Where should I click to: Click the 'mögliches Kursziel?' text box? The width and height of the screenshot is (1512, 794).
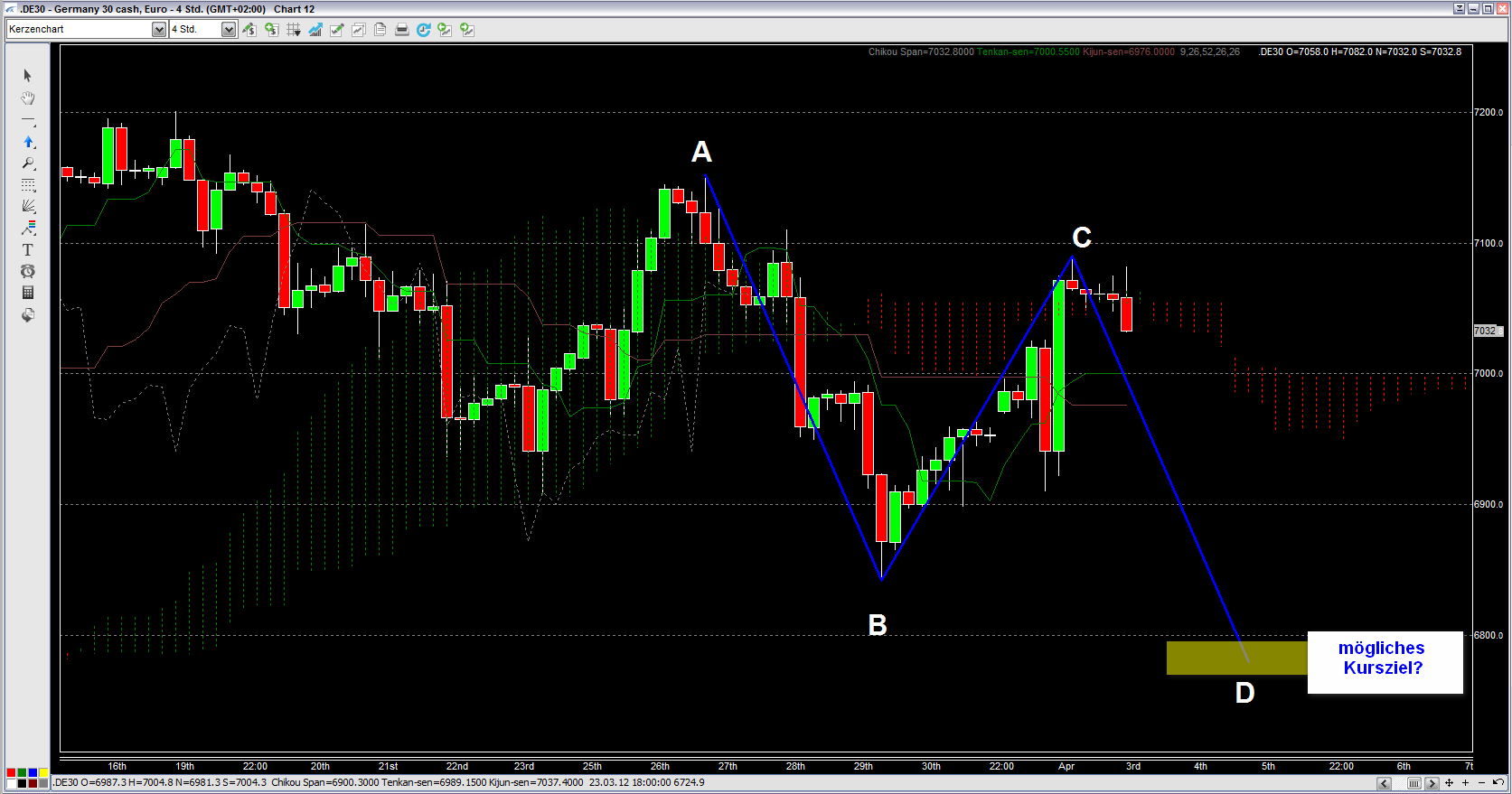pyautogui.click(x=1384, y=661)
